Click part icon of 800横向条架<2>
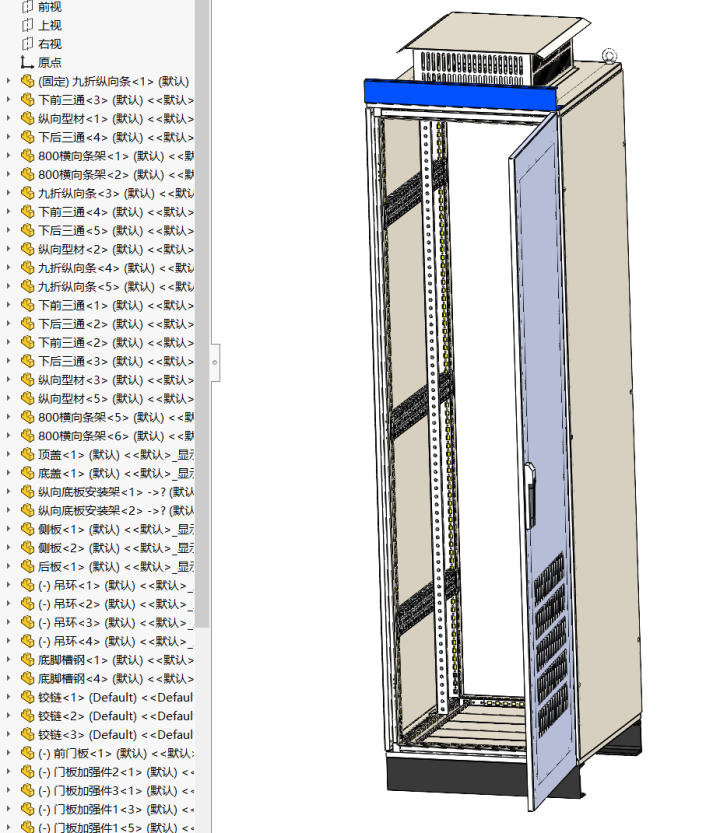The width and height of the screenshot is (720, 833). point(28,175)
